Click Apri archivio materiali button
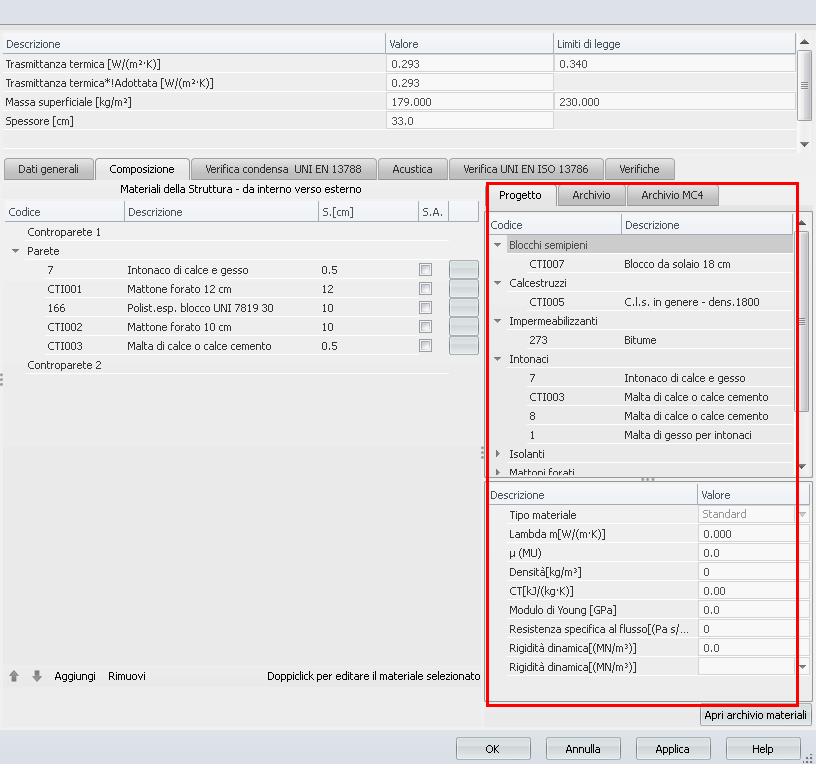Image resolution: width=816 pixels, height=773 pixels. pyautogui.click(x=755, y=715)
